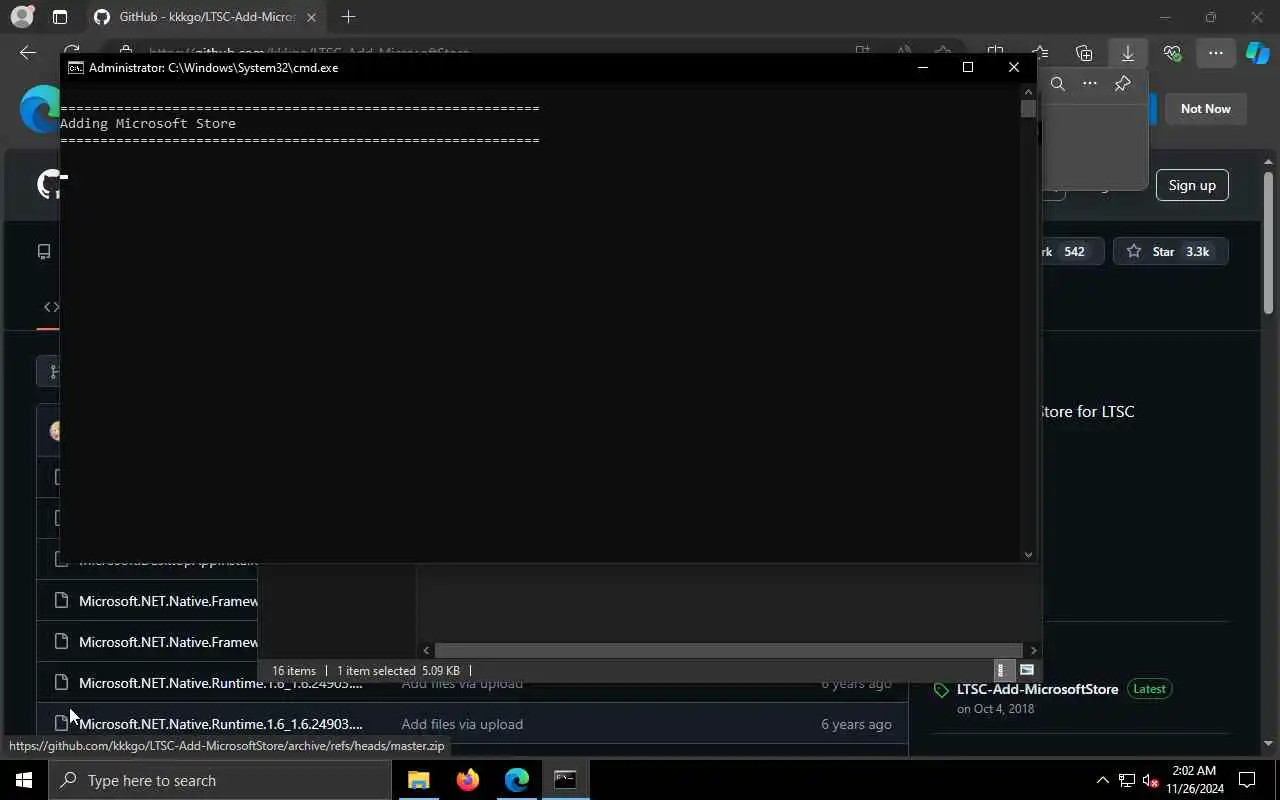Open the Edge Downloads toolbar icon

(1128, 53)
